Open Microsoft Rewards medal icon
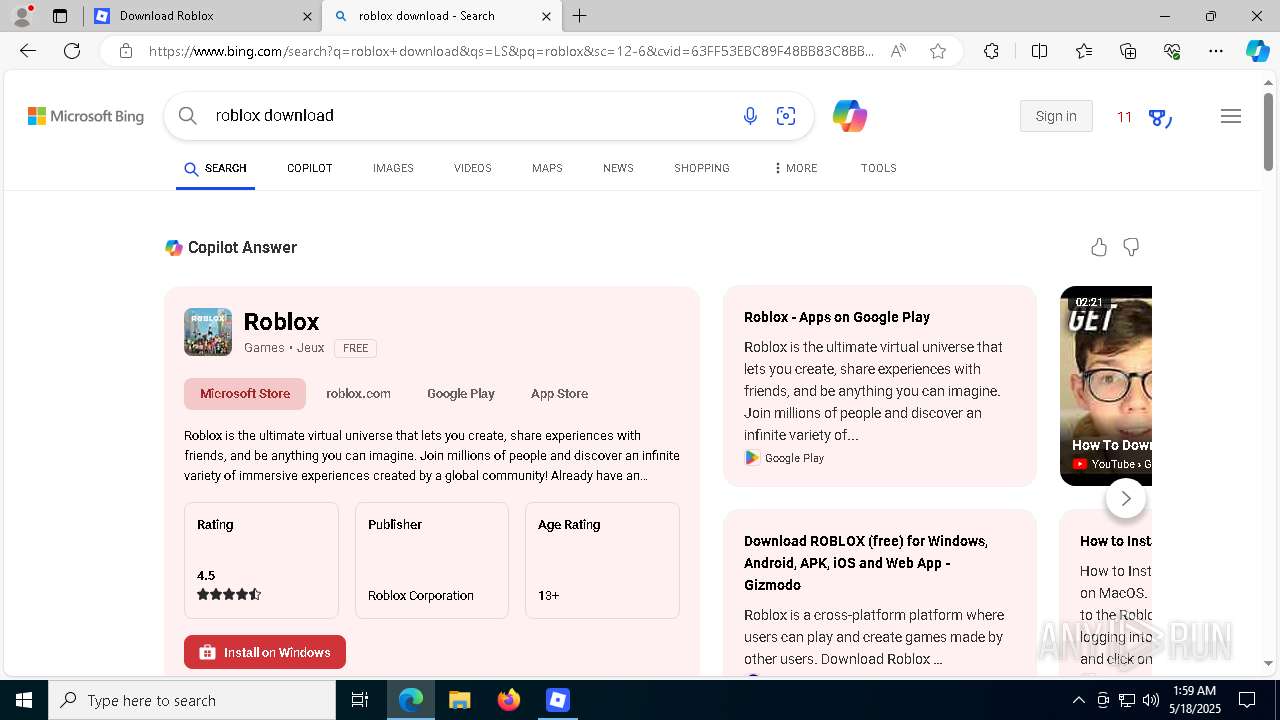Image resolution: width=1280 pixels, height=720 pixels. [x=1160, y=117]
